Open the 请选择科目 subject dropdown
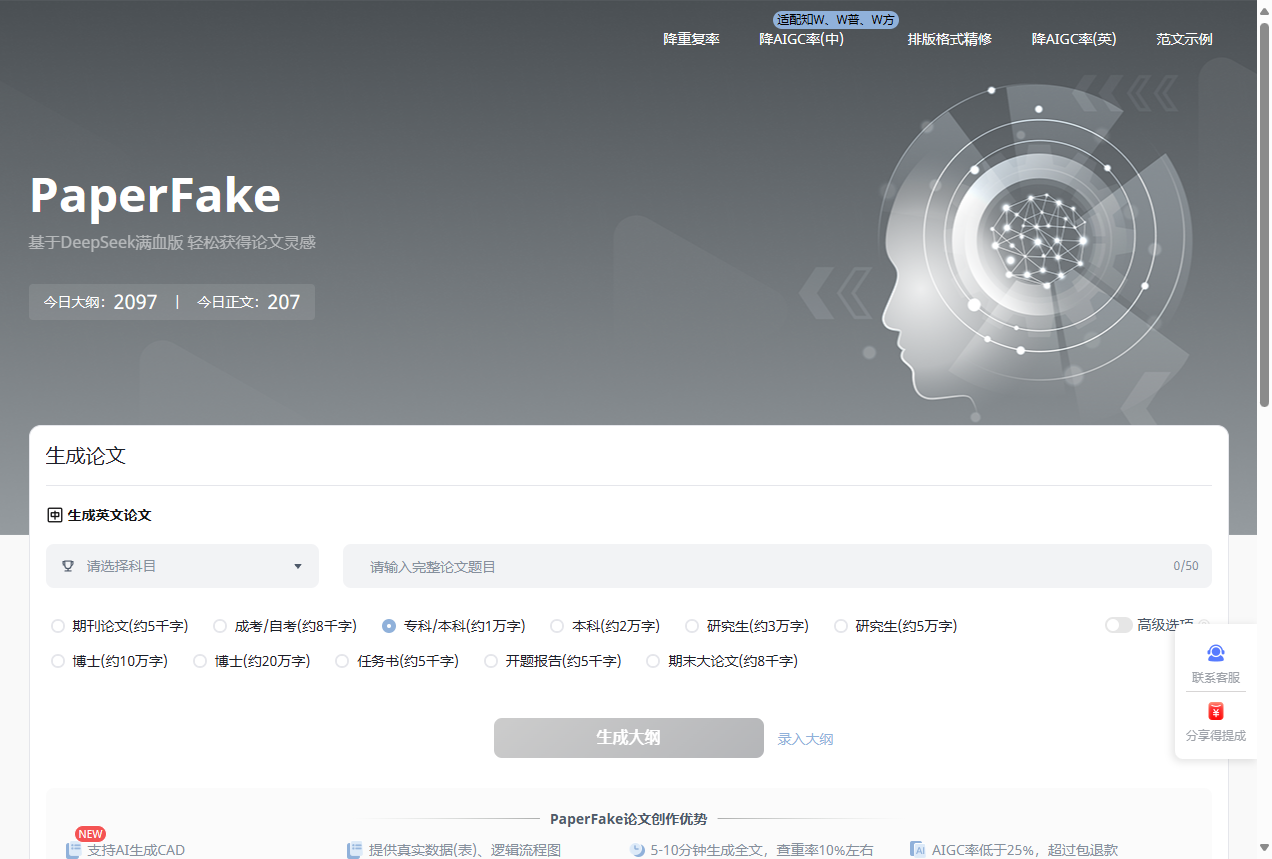 (182, 566)
